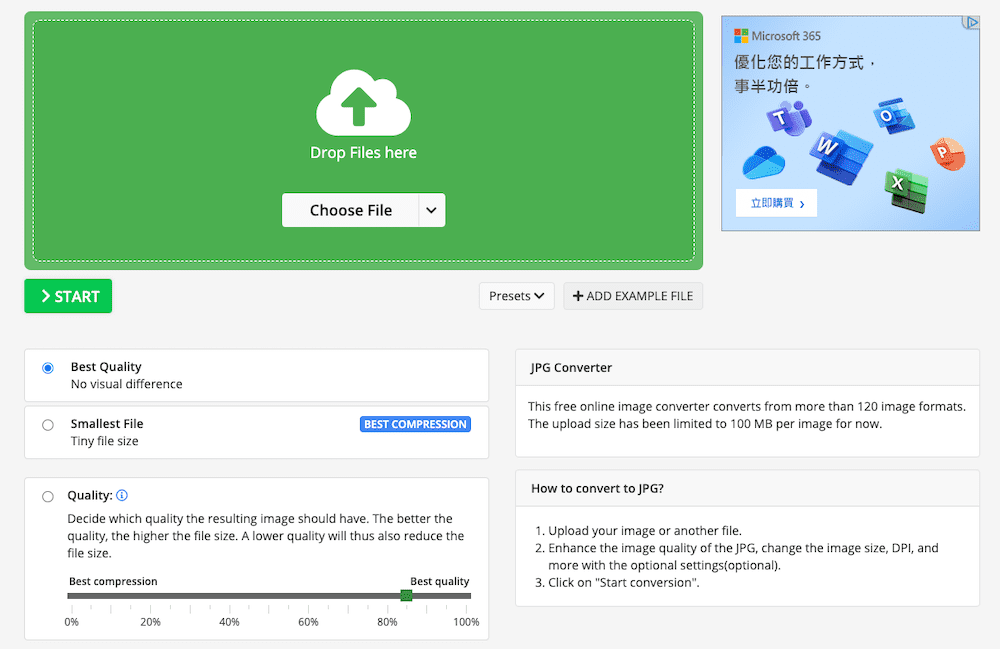Open the Presets dropdown
The width and height of the screenshot is (1000, 649).
pyautogui.click(x=516, y=296)
